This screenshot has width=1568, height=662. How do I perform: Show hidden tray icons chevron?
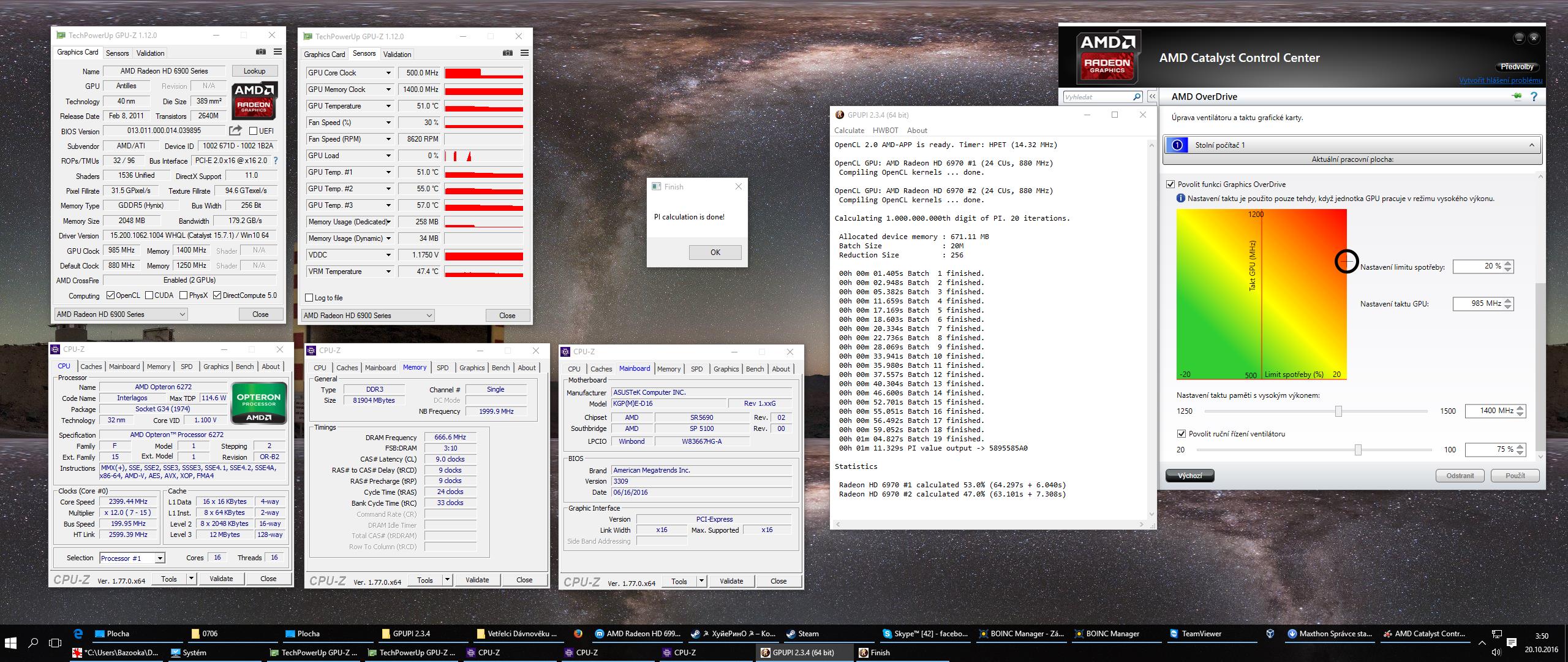[x=1482, y=643]
